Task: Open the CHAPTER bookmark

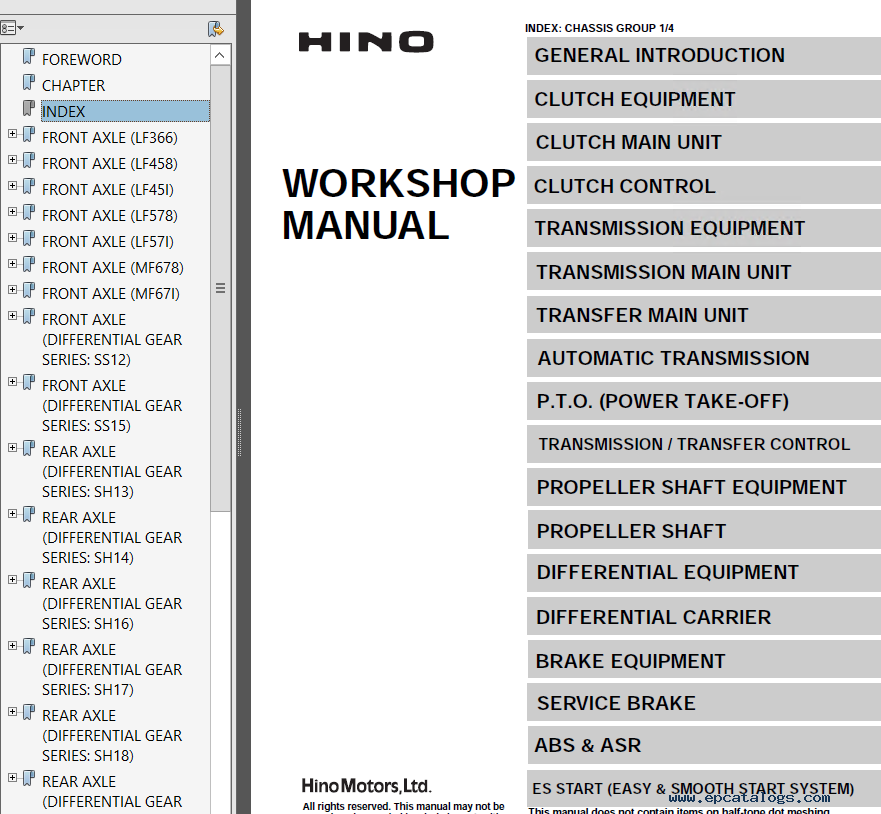Action: 73,85
